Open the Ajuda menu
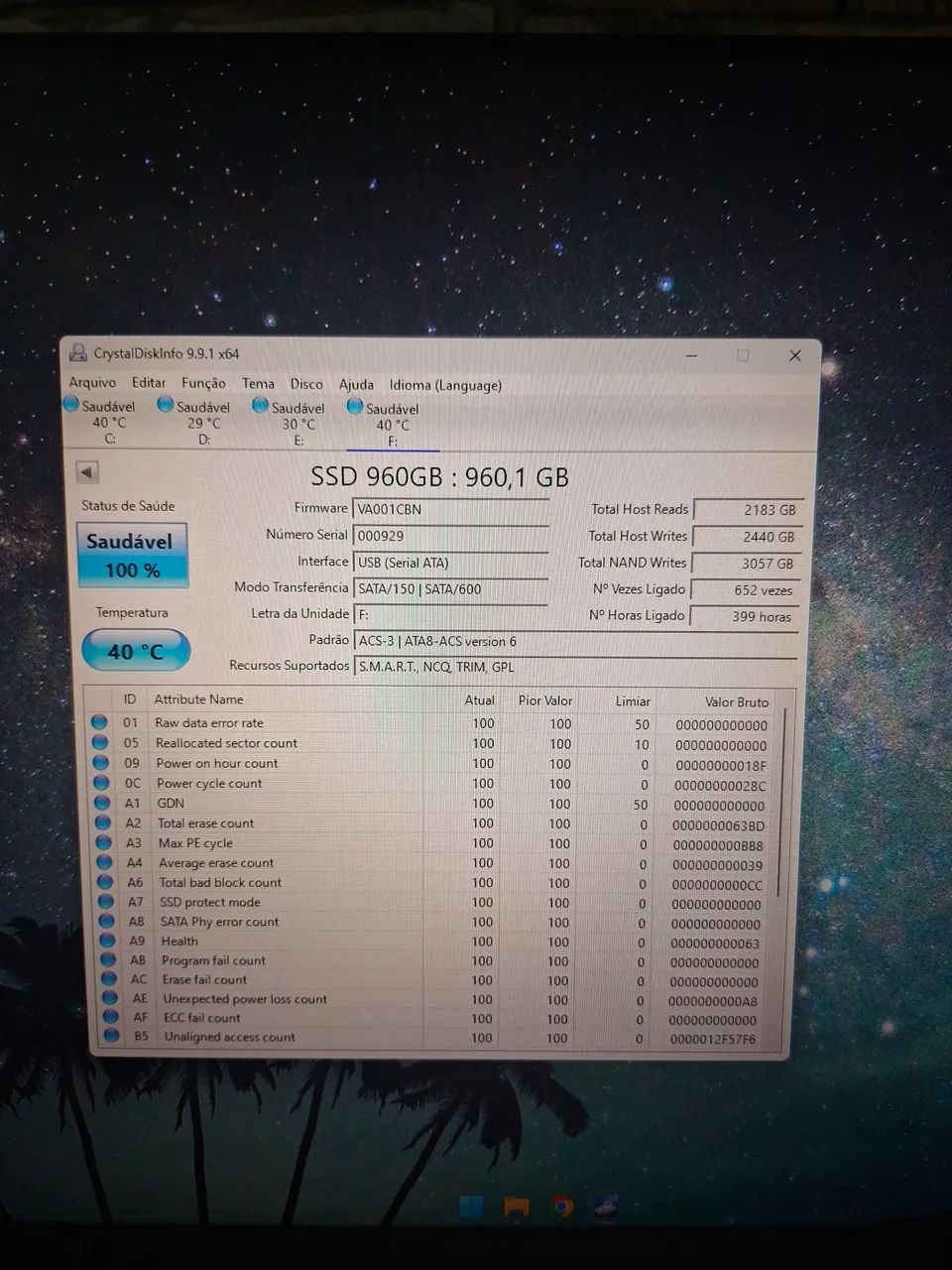The image size is (952, 1270). (x=356, y=385)
